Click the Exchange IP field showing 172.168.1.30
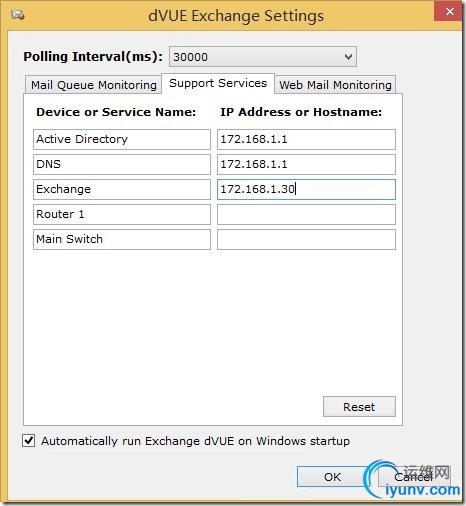This screenshot has width=466, height=506. point(306,189)
